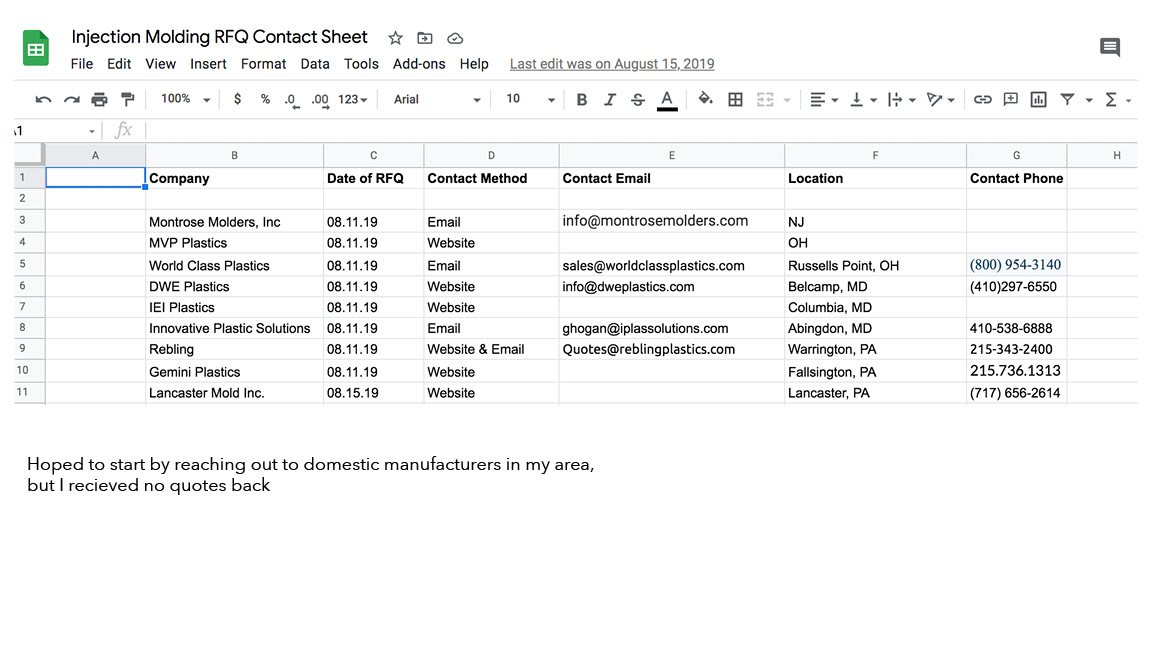Open the Data menu

[314, 64]
